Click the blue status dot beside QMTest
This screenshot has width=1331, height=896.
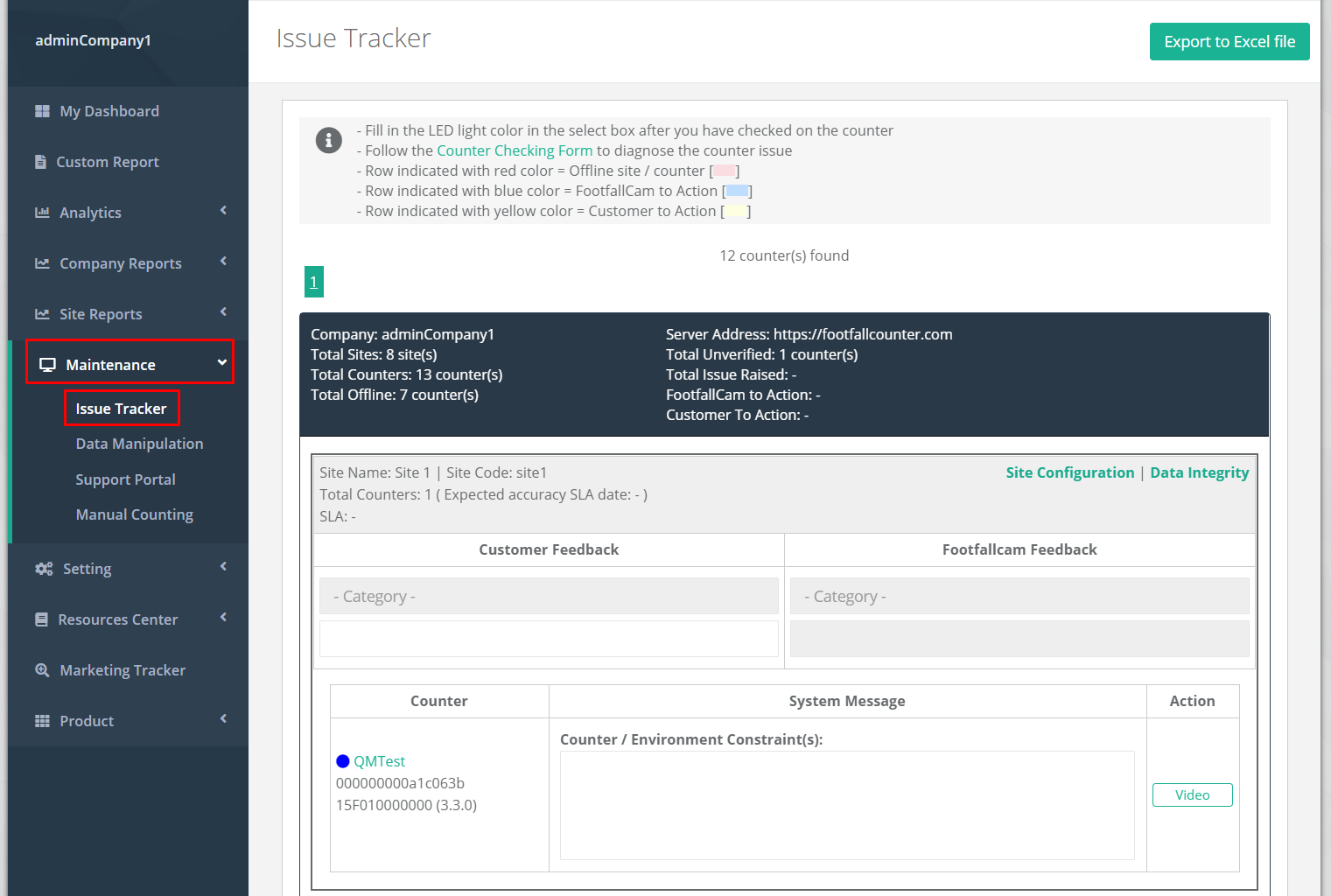point(342,760)
